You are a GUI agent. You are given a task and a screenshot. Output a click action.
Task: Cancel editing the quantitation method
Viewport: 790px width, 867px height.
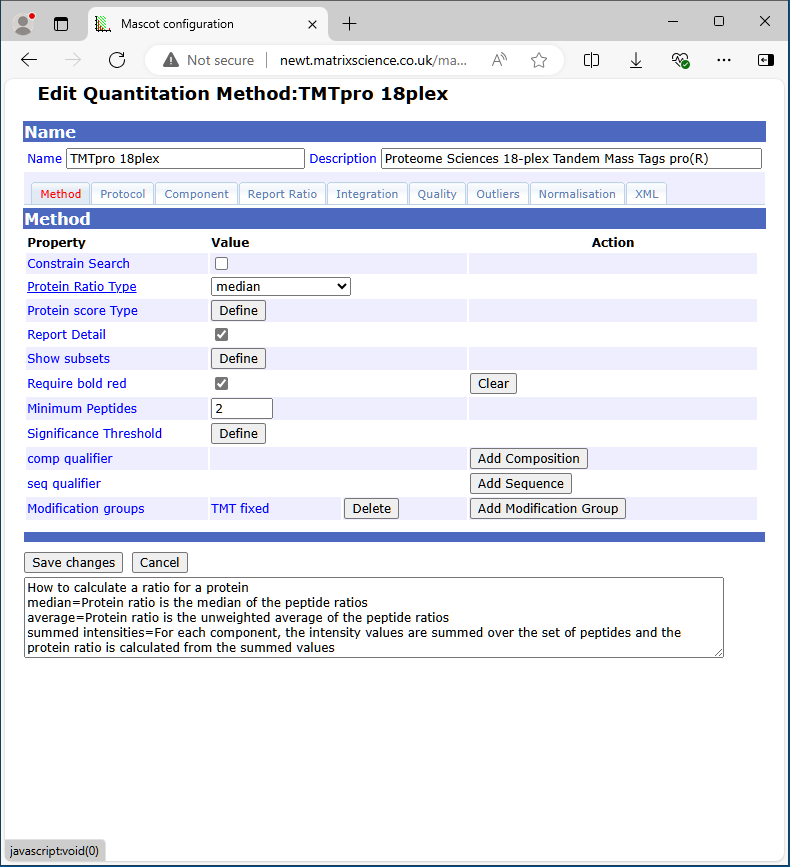(x=160, y=563)
